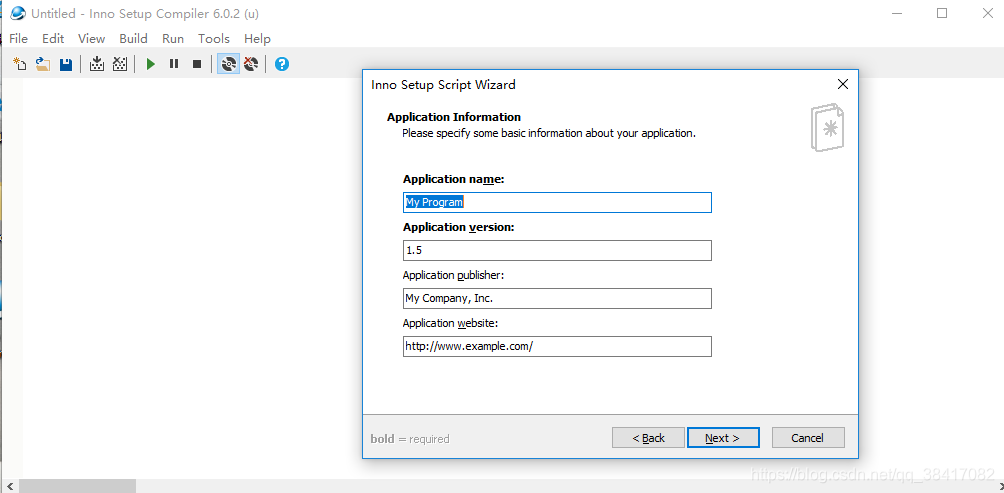Click the horizontal scrollbar thumb at bottom
Screen dimensions: 1004x493
[x=77, y=486]
